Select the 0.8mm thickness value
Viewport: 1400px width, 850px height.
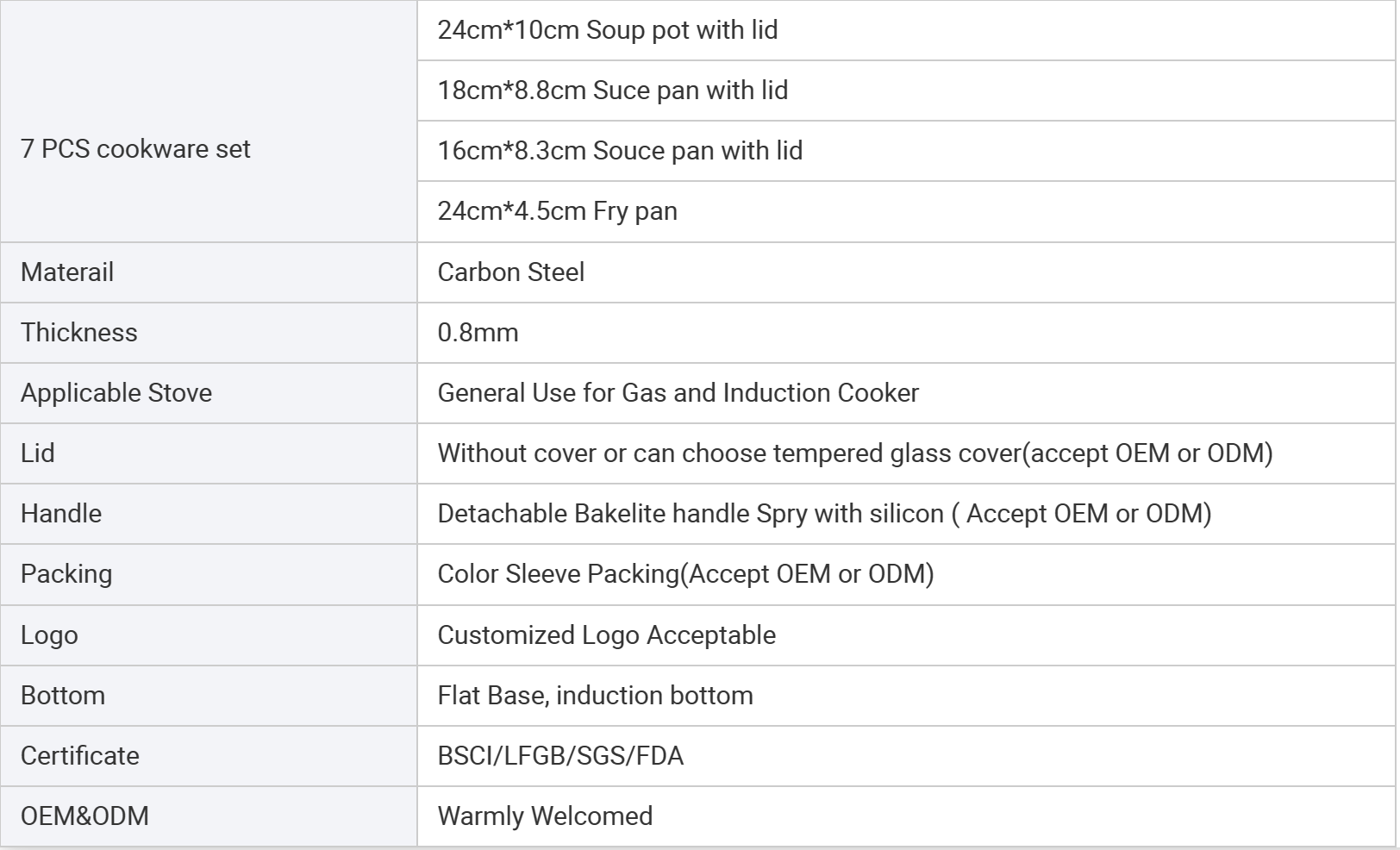[478, 333]
